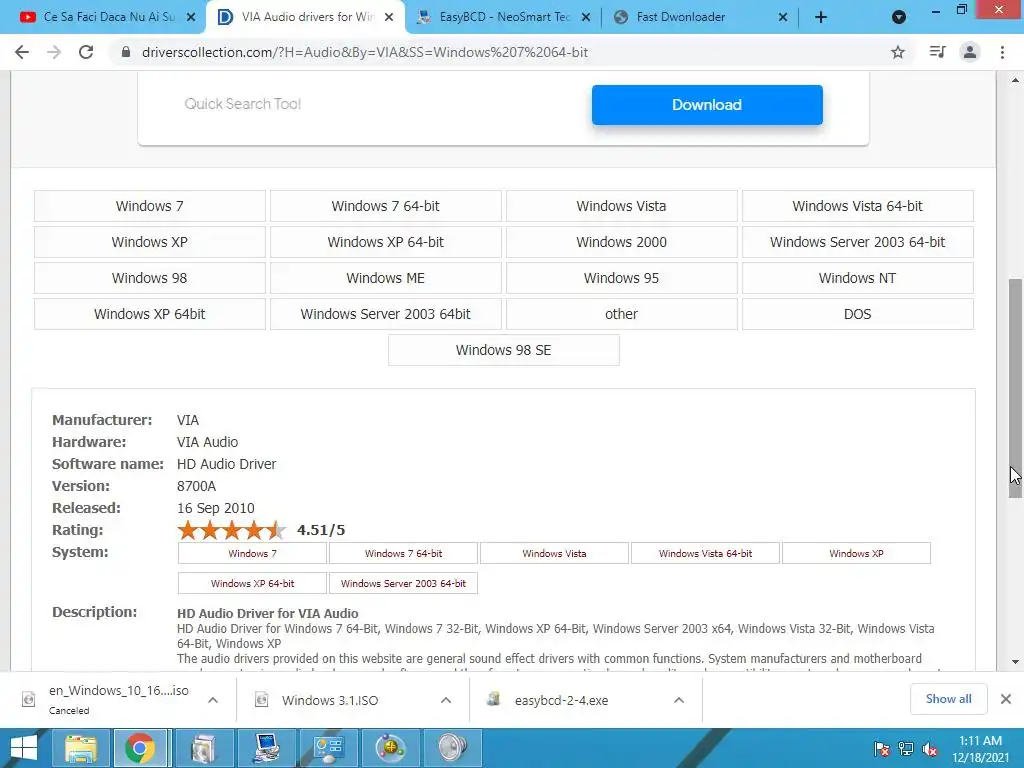Choose the Windows NT filter
Viewport: 1024px width, 768px height.
[x=857, y=278]
